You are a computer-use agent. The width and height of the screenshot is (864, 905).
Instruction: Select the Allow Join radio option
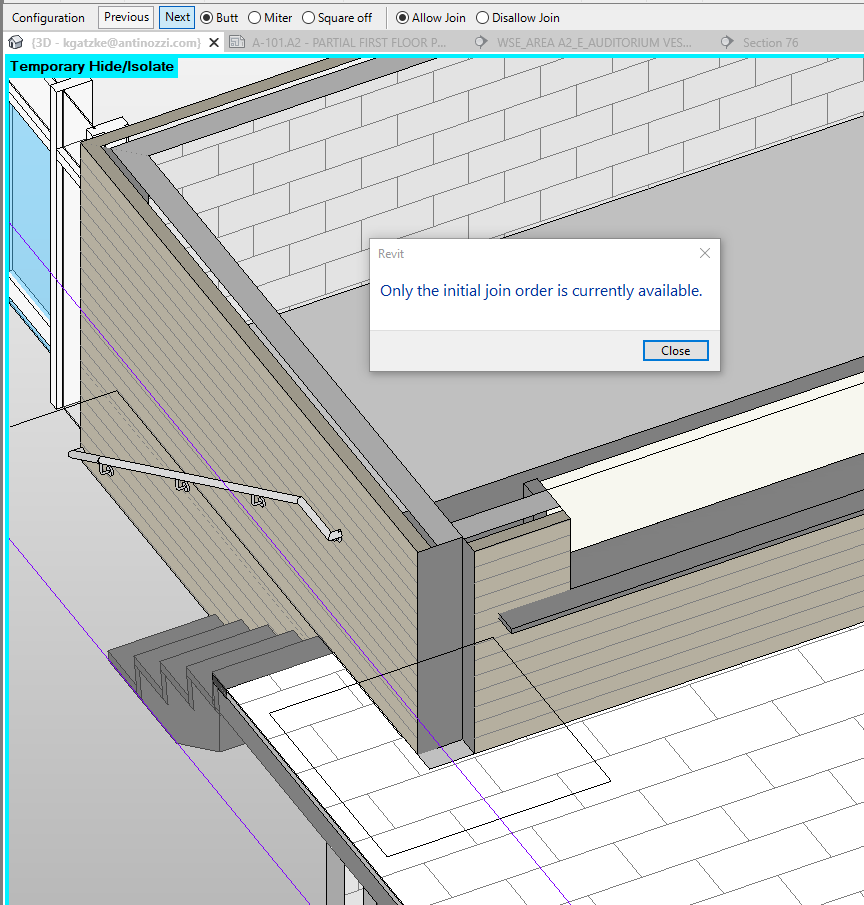point(431,18)
